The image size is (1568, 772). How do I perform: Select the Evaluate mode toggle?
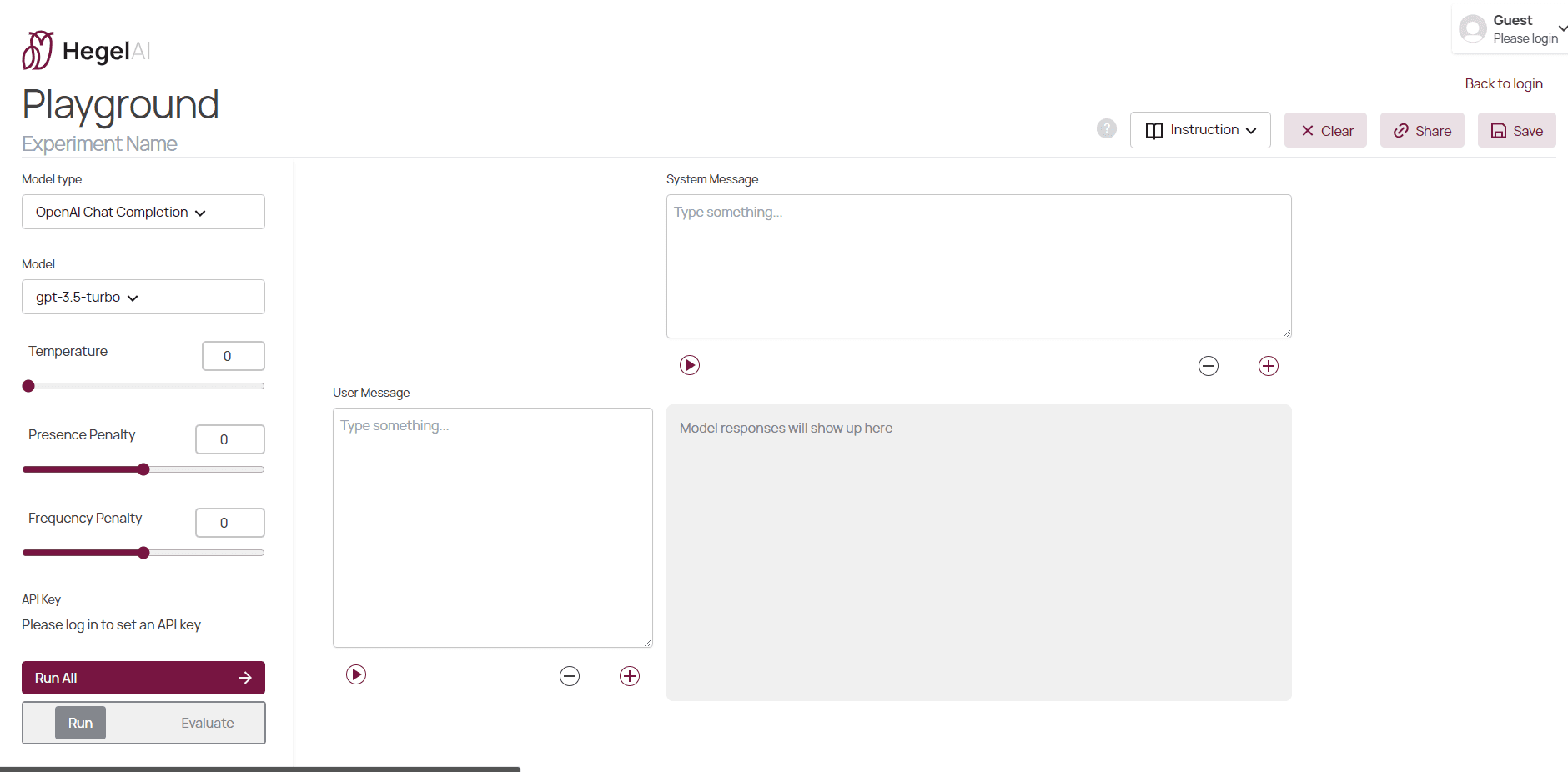coord(208,723)
